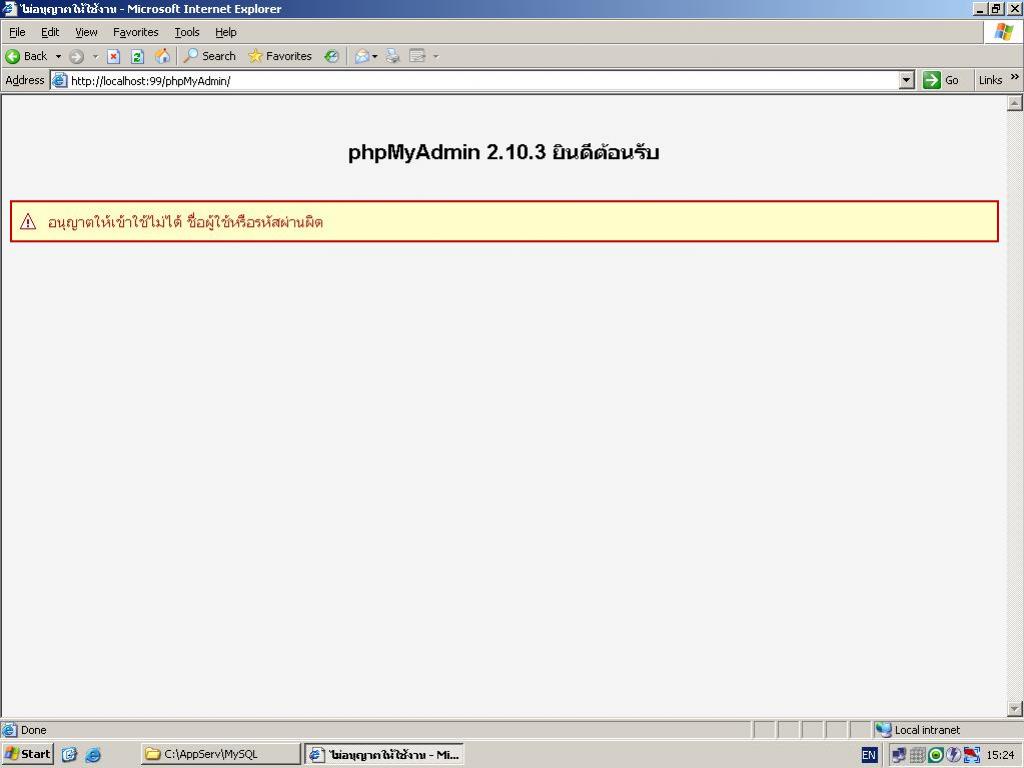
Task: Click the EN language indicator
Action: [x=869, y=755]
